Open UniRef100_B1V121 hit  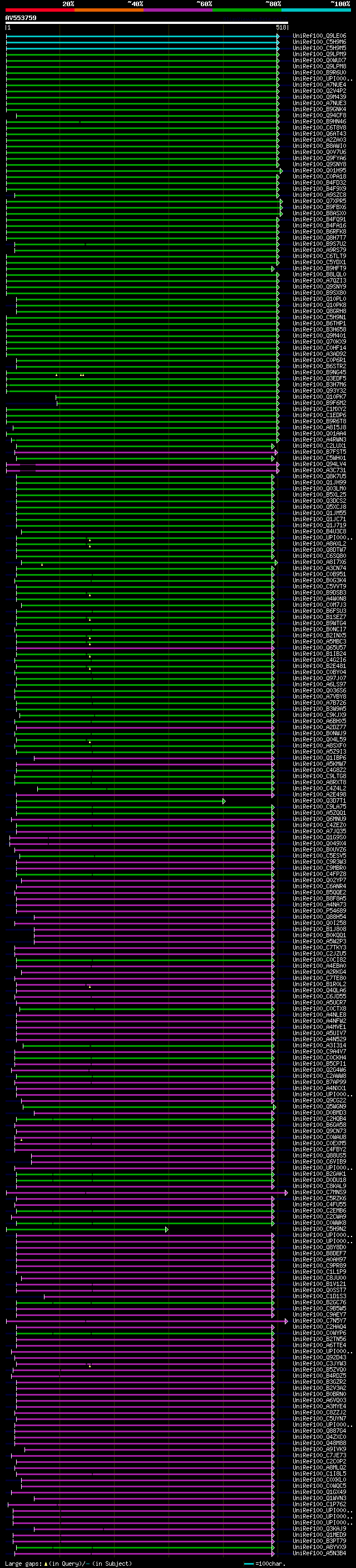(x=319, y=1284)
